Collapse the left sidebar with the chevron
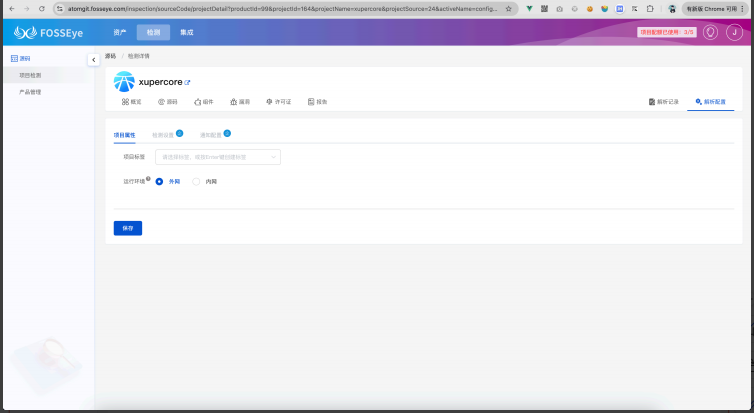This screenshot has width=754, height=413. (x=94, y=60)
